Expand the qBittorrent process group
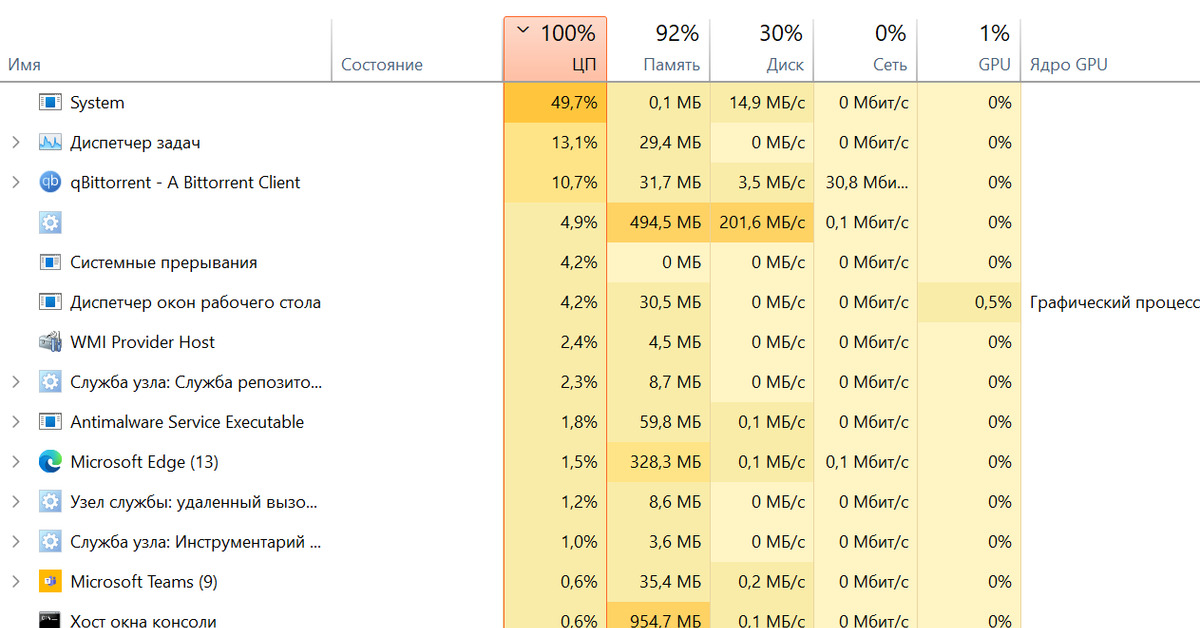Image resolution: width=1200 pixels, height=628 pixels. pyautogui.click(x=15, y=182)
